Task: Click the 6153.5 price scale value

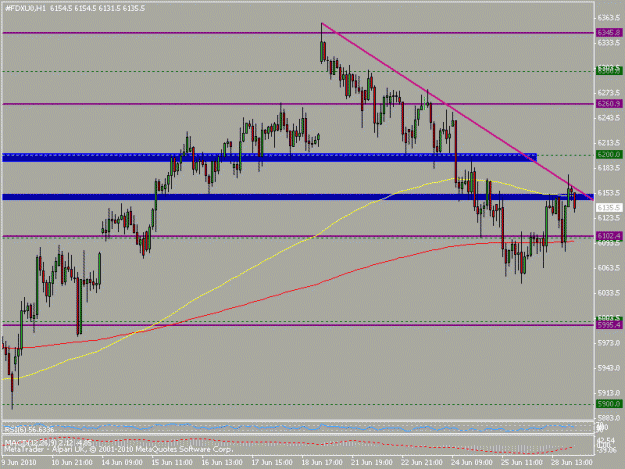Action: click(609, 193)
